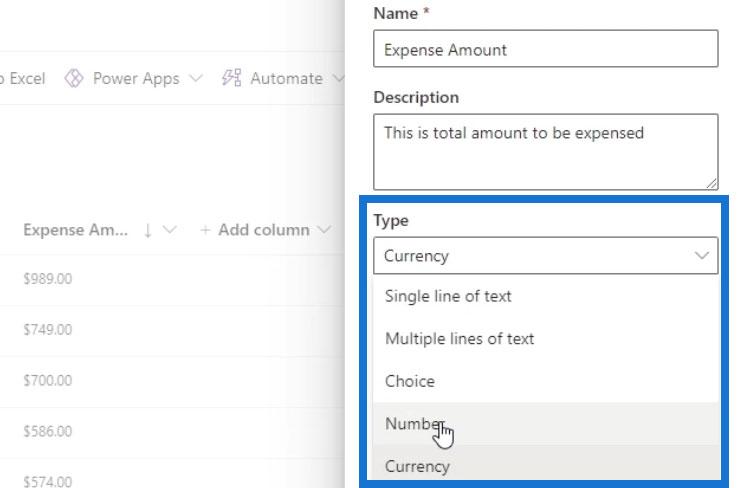This screenshot has height=488, width=747.
Task: Select Multiple lines of text option
Action: click(546, 339)
